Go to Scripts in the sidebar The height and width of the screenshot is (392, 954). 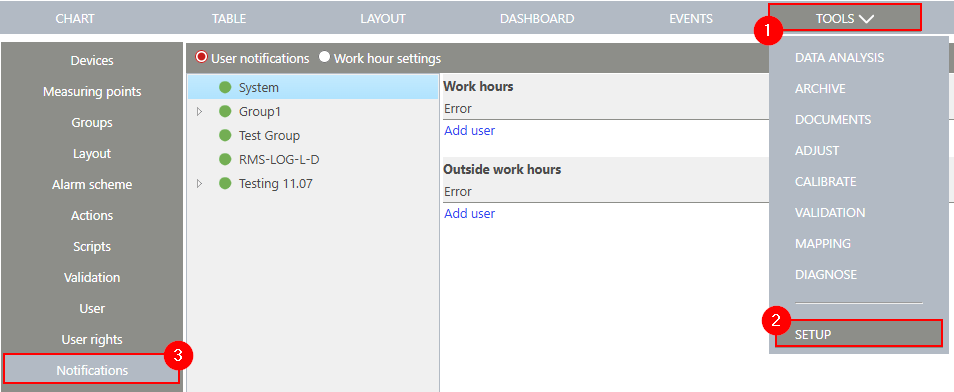pyautogui.click(x=92, y=247)
